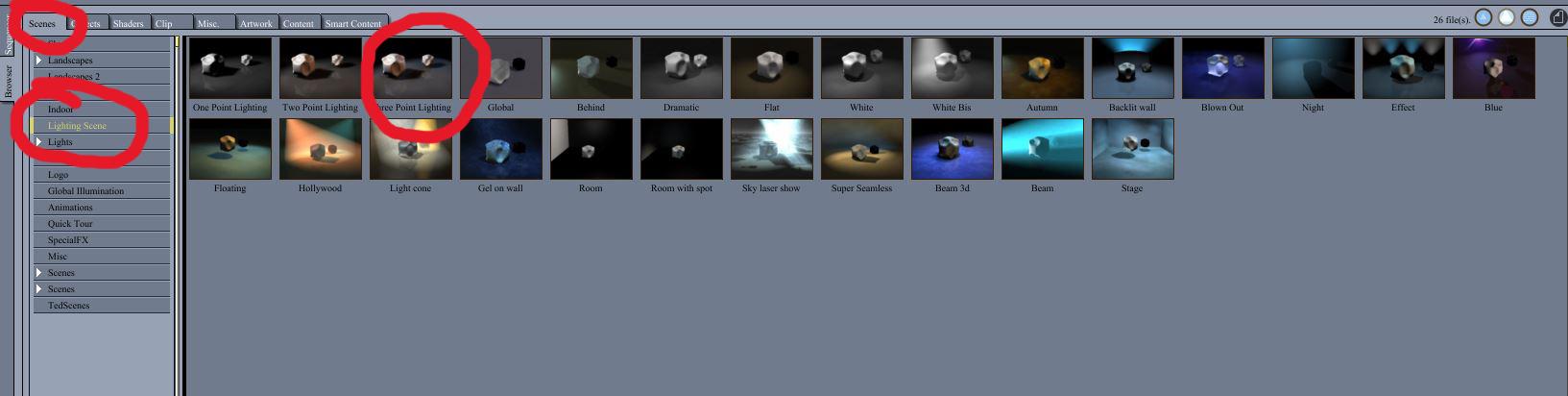This screenshot has height=396, width=1568.
Task: Click the Browser vertical side tab
Action: (8, 81)
